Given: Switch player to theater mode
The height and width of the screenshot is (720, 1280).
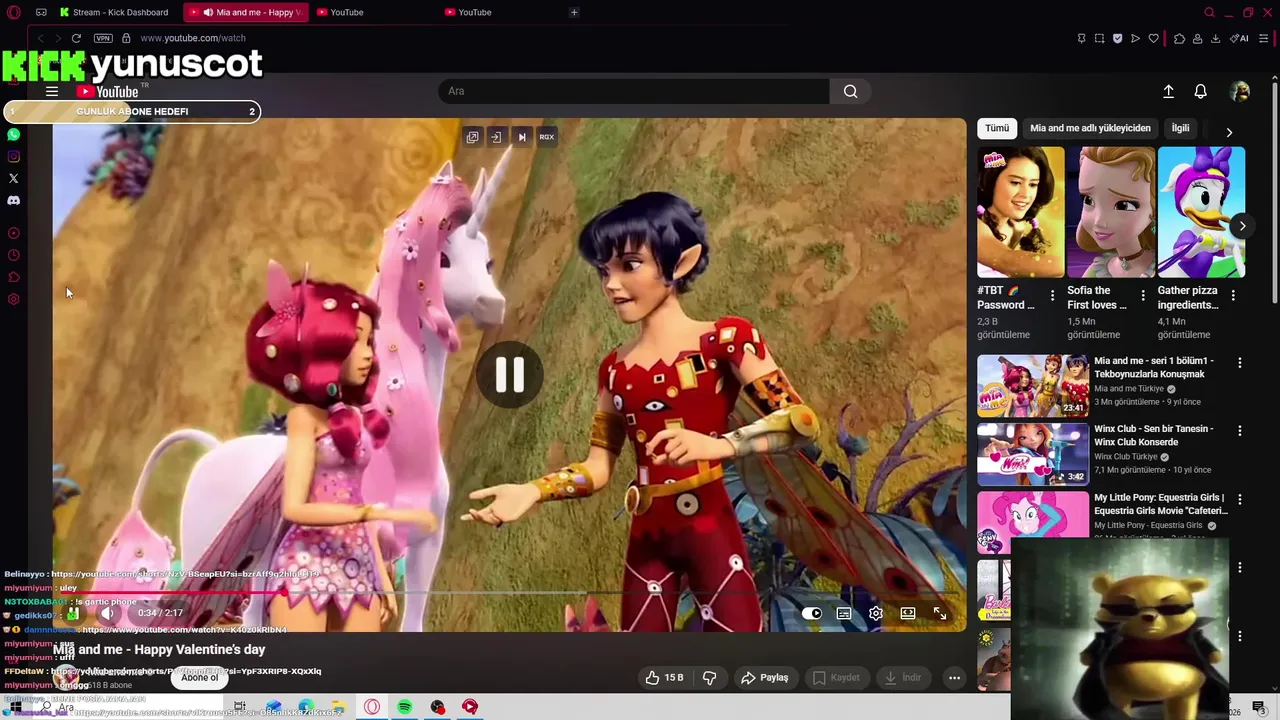Looking at the screenshot, I should 908,613.
